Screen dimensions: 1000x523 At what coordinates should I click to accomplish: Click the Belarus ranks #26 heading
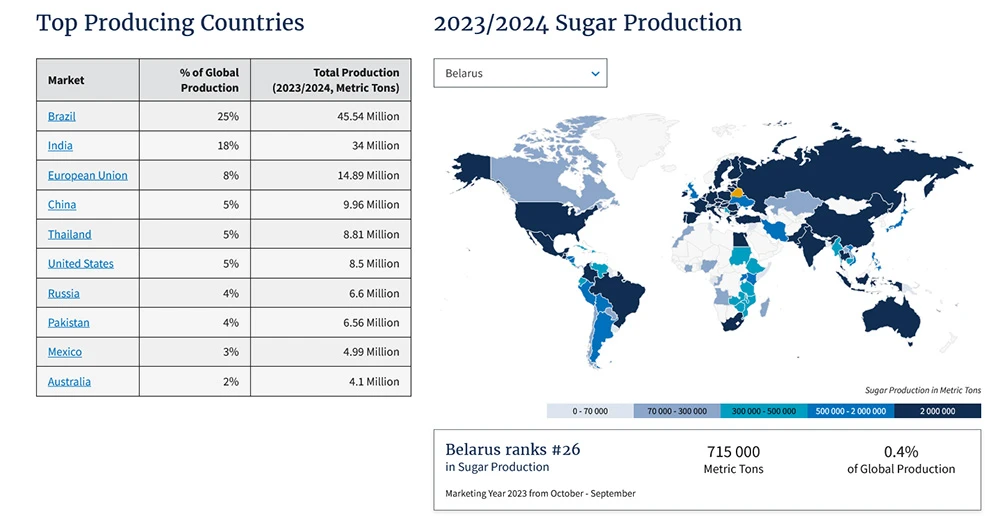point(513,450)
